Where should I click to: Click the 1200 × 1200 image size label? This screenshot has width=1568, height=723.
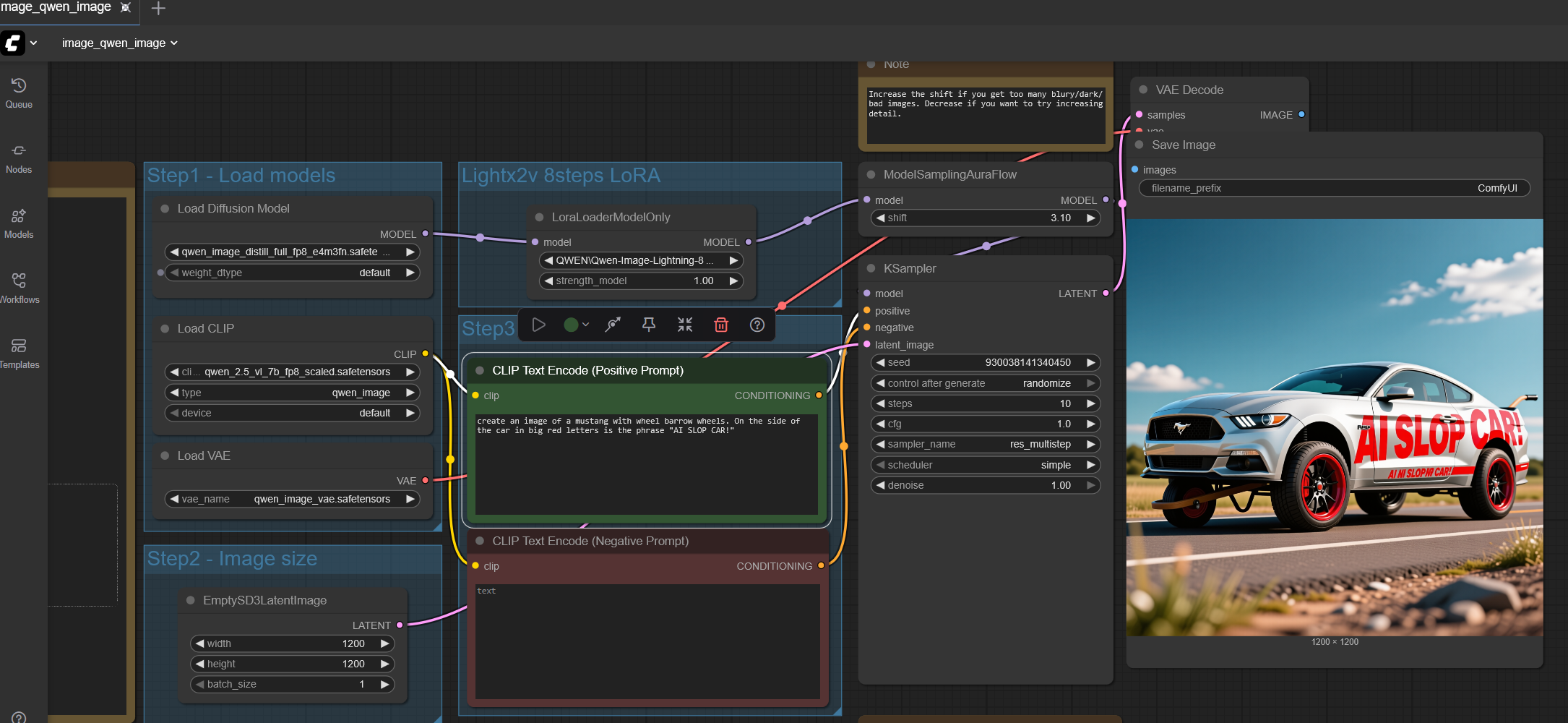[1335, 642]
